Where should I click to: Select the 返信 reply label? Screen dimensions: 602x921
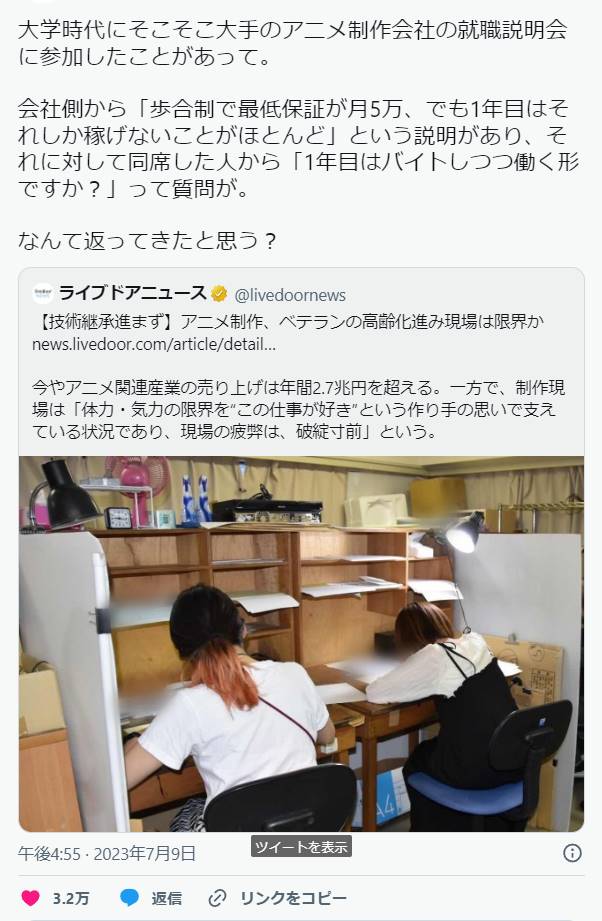[166, 898]
